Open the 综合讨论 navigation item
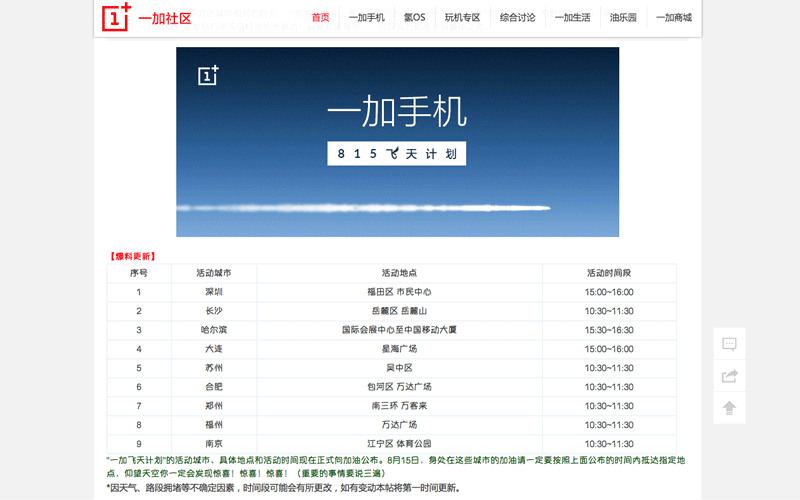This screenshot has width=800, height=500. pyautogui.click(x=517, y=18)
